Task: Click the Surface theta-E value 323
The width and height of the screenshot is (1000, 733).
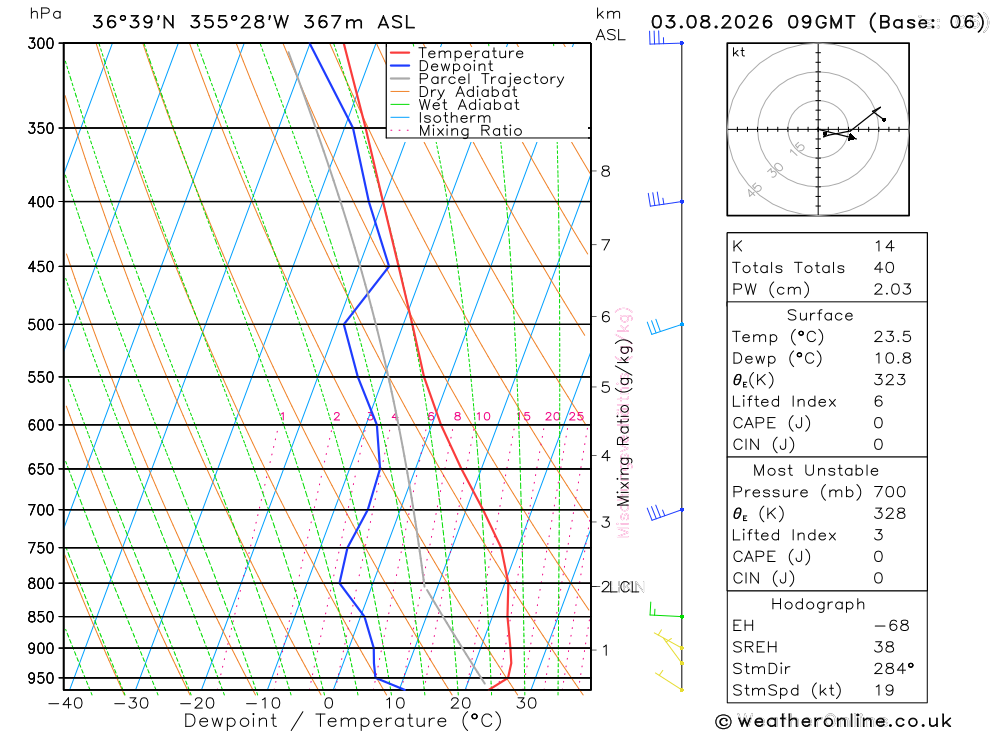Action: click(x=890, y=380)
